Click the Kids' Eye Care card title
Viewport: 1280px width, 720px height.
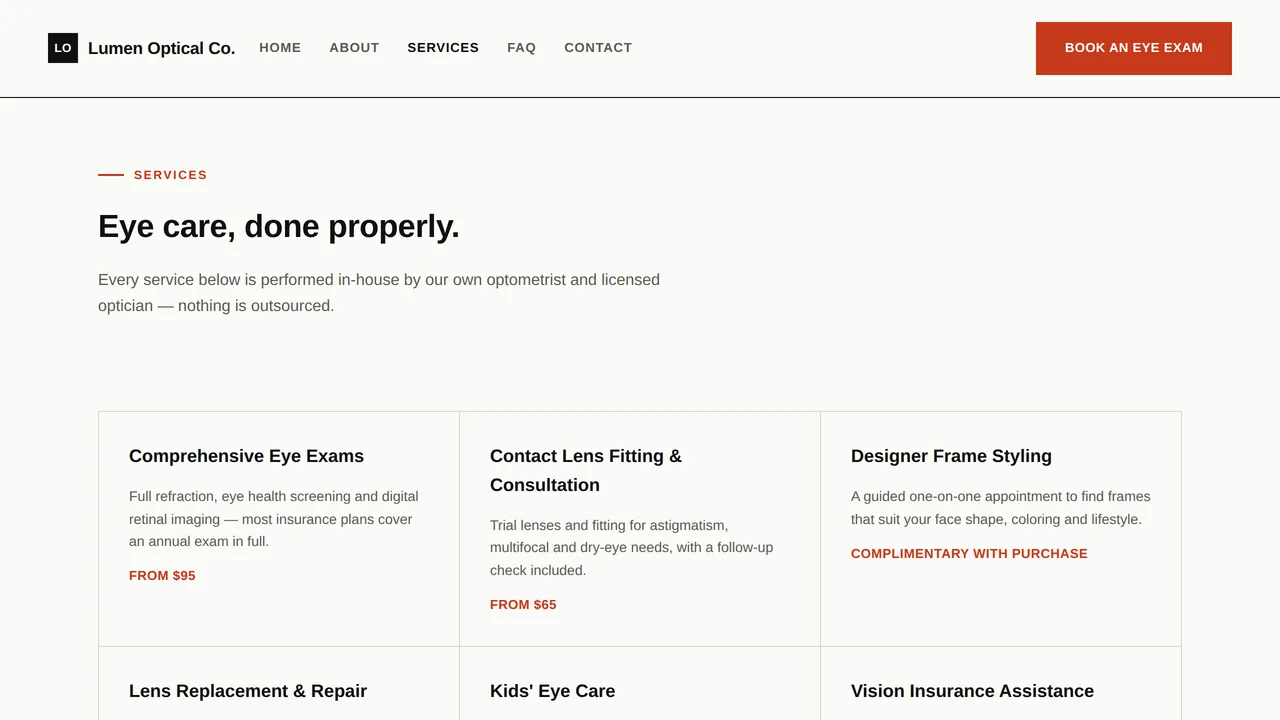552,691
